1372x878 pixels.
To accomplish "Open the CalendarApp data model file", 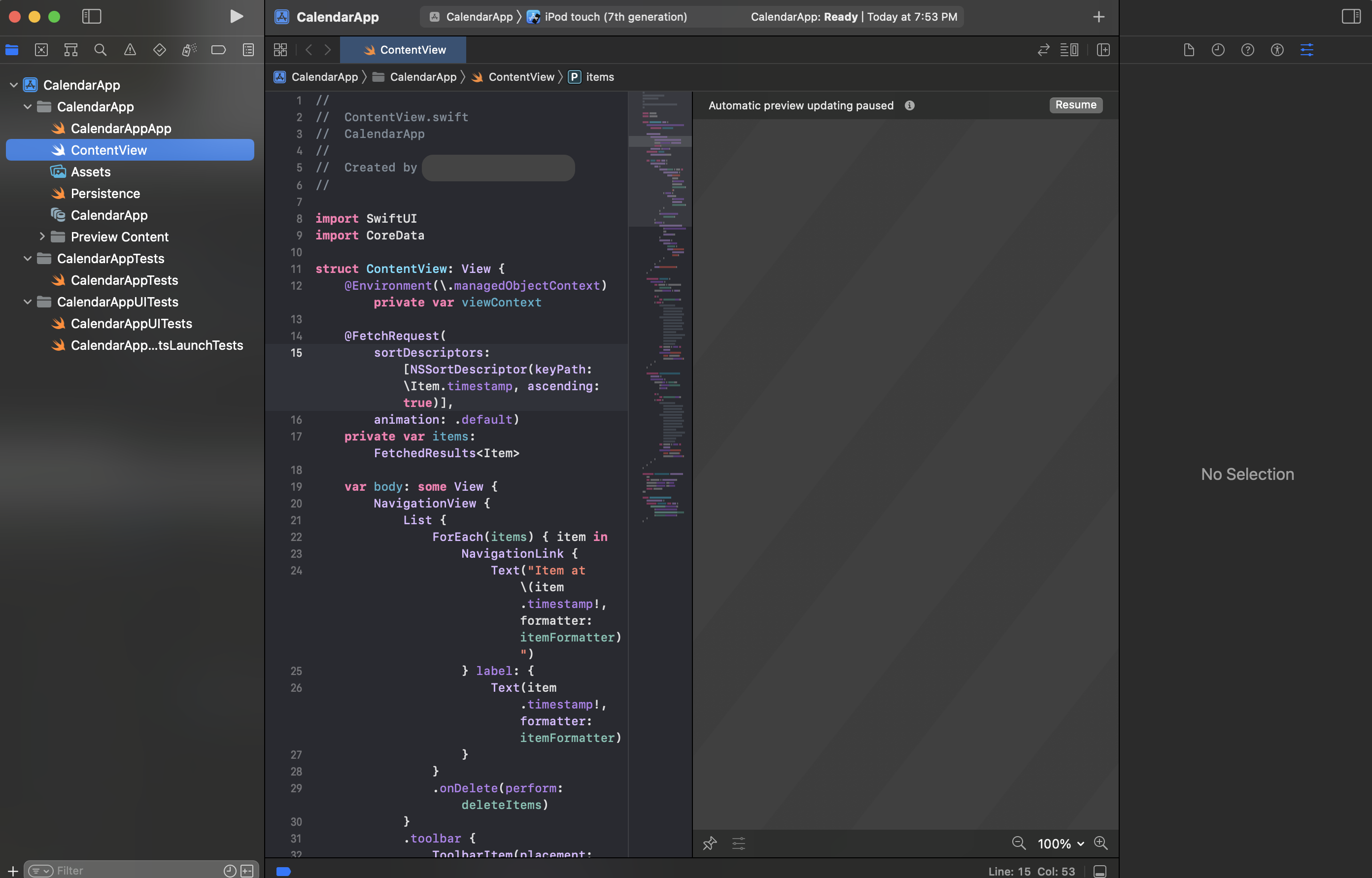I will [109, 215].
